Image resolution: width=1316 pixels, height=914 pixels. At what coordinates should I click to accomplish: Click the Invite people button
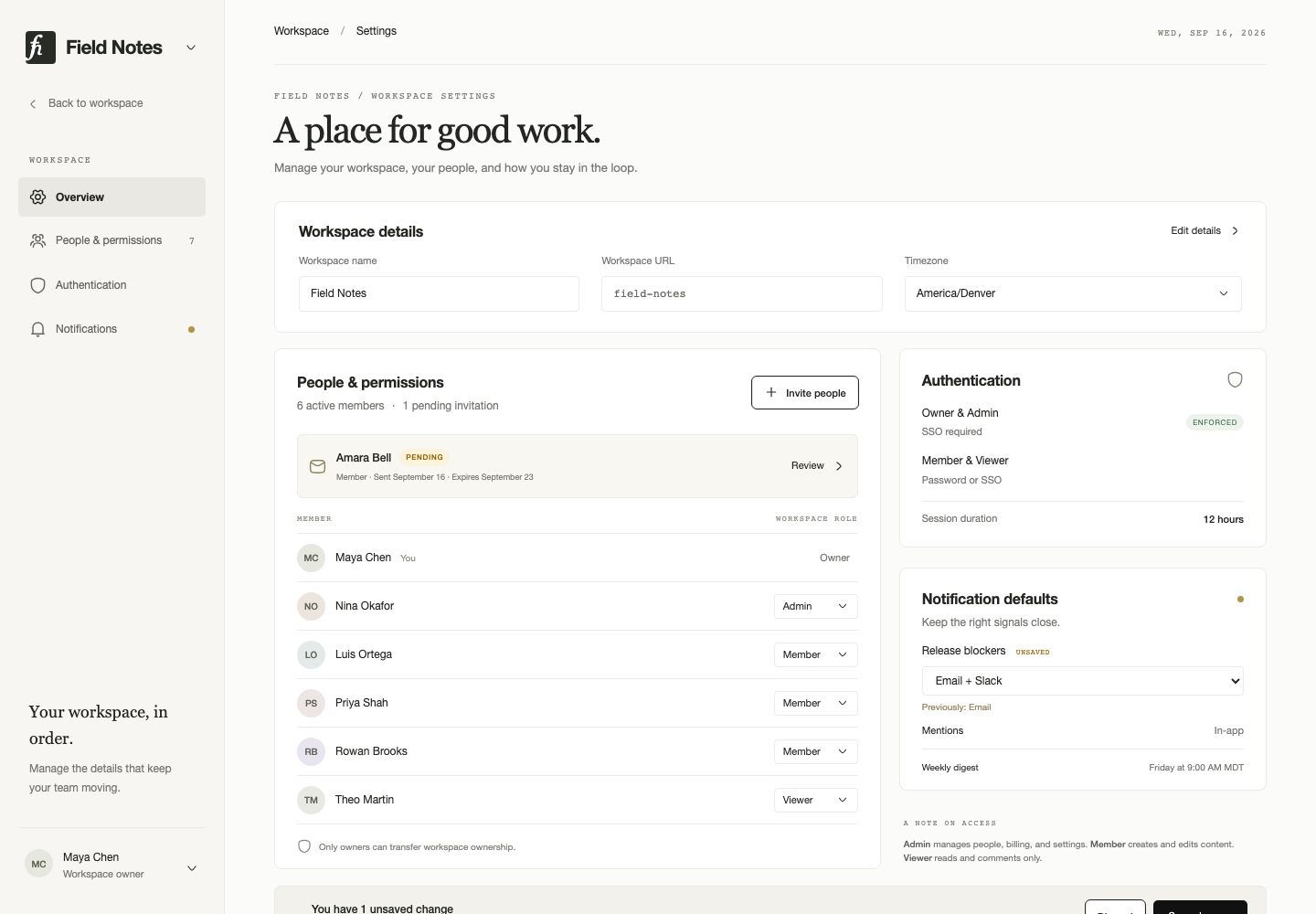point(805,393)
